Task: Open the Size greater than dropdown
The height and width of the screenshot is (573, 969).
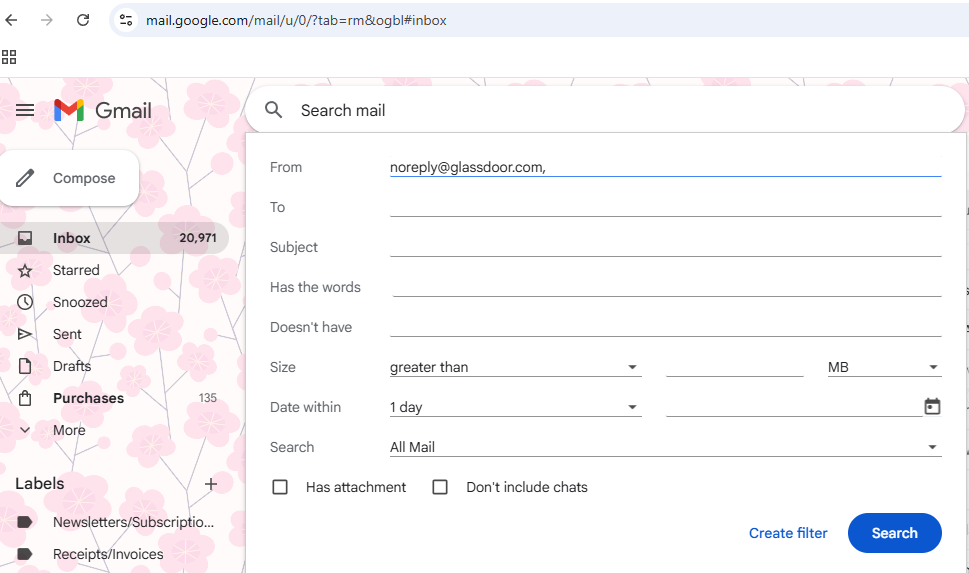Action: [x=515, y=367]
